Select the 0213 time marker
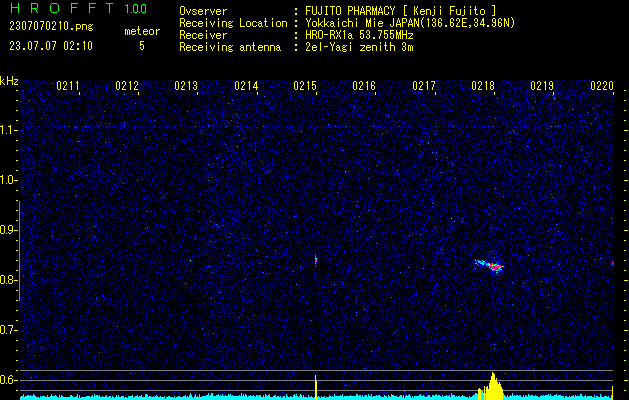 tap(186, 87)
